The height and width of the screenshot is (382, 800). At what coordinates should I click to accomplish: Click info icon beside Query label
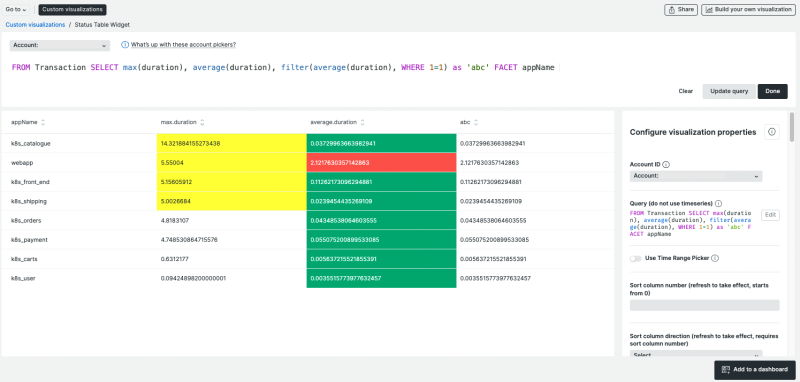click(x=718, y=203)
